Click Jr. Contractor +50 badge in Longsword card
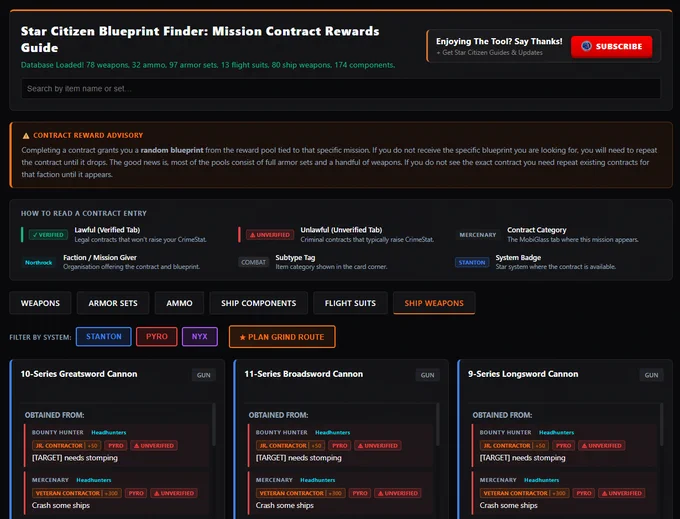The width and height of the screenshot is (680, 519). coord(514,445)
